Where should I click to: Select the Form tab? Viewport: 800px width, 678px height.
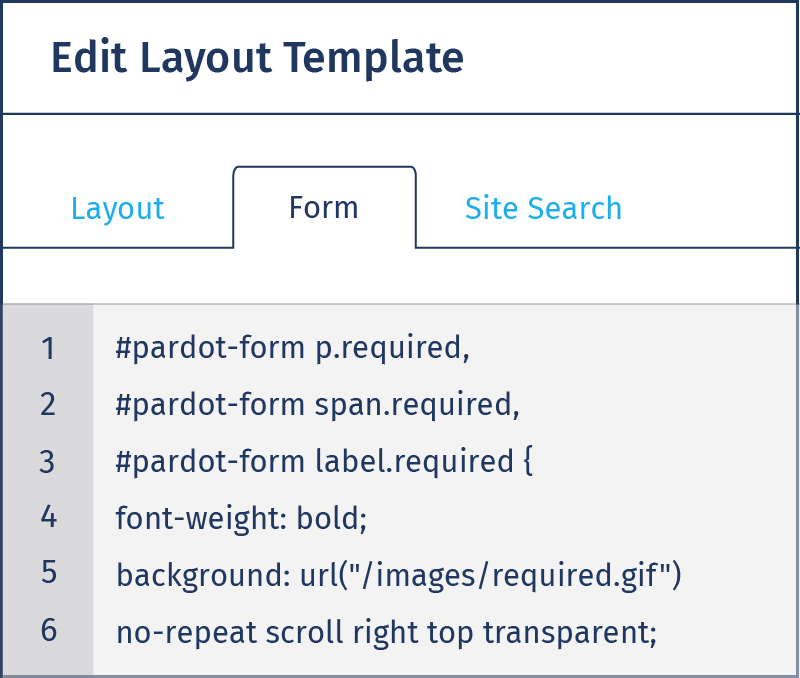coord(324,208)
